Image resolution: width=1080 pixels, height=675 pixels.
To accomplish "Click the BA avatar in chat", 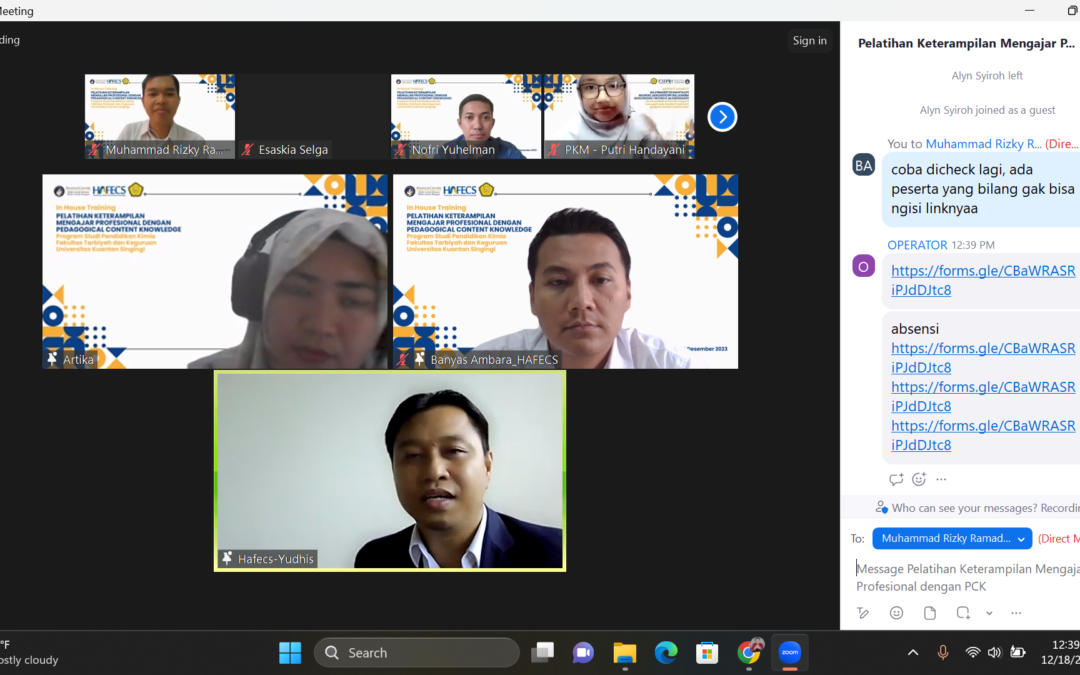I will pos(864,165).
